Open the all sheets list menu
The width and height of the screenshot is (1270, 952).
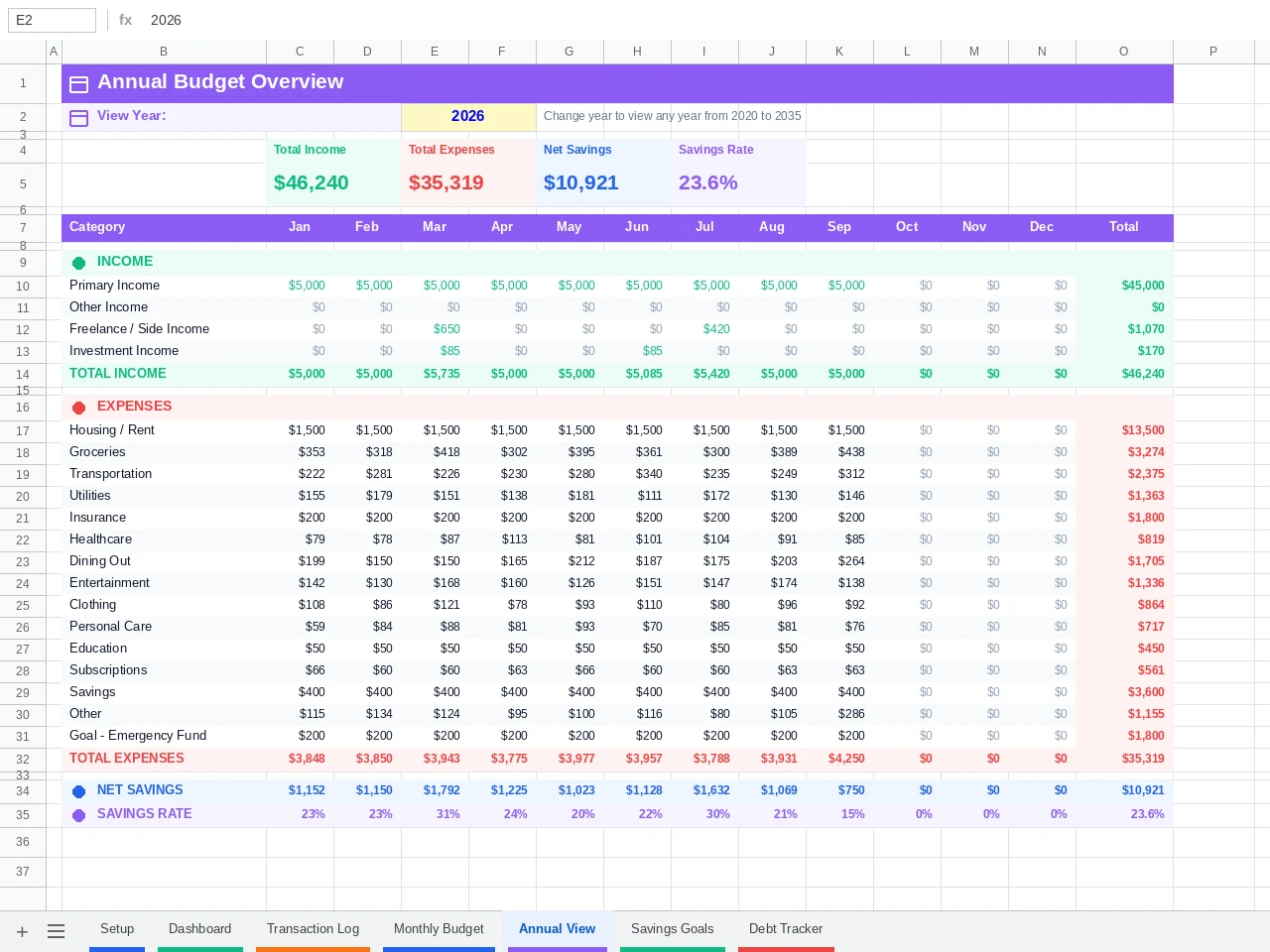click(x=56, y=931)
